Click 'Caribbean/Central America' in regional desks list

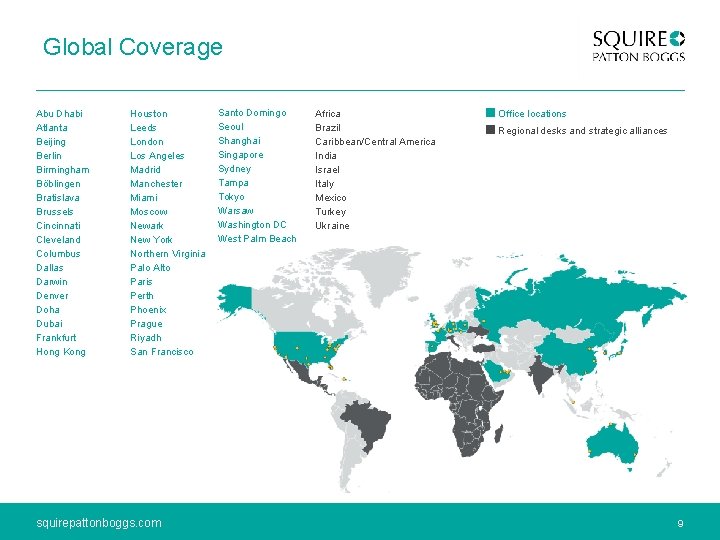tap(375, 142)
